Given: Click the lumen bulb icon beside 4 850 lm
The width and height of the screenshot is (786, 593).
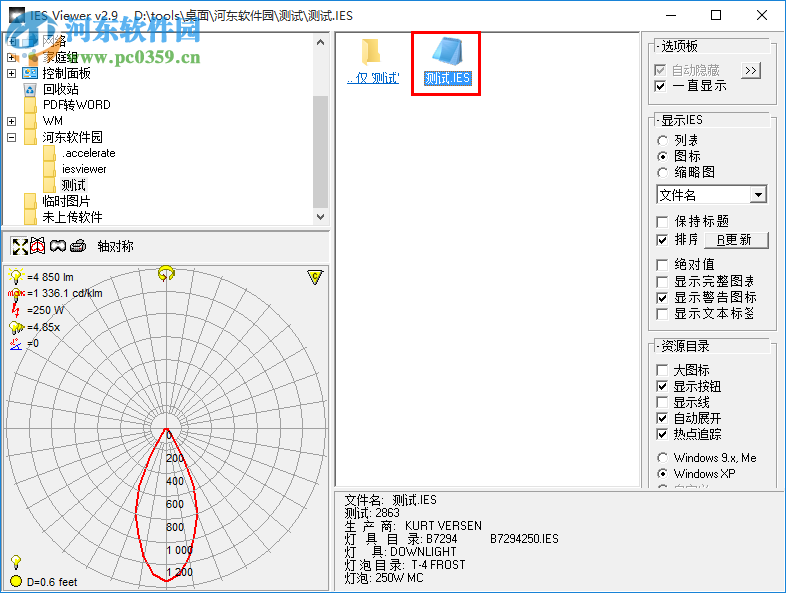Looking at the screenshot, I should tap(16, 277).
